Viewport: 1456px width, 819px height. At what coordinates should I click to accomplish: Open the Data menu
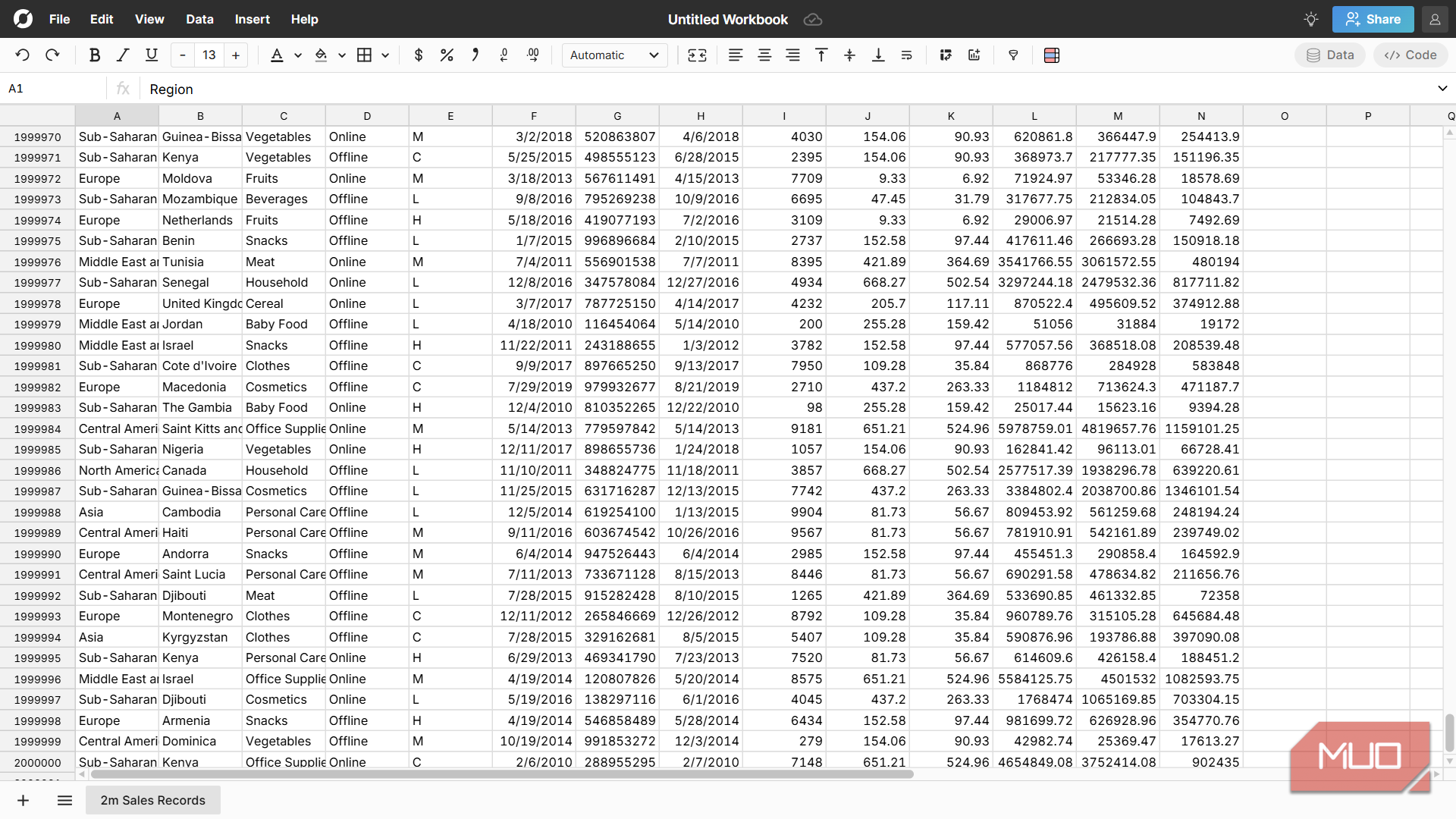199,19
